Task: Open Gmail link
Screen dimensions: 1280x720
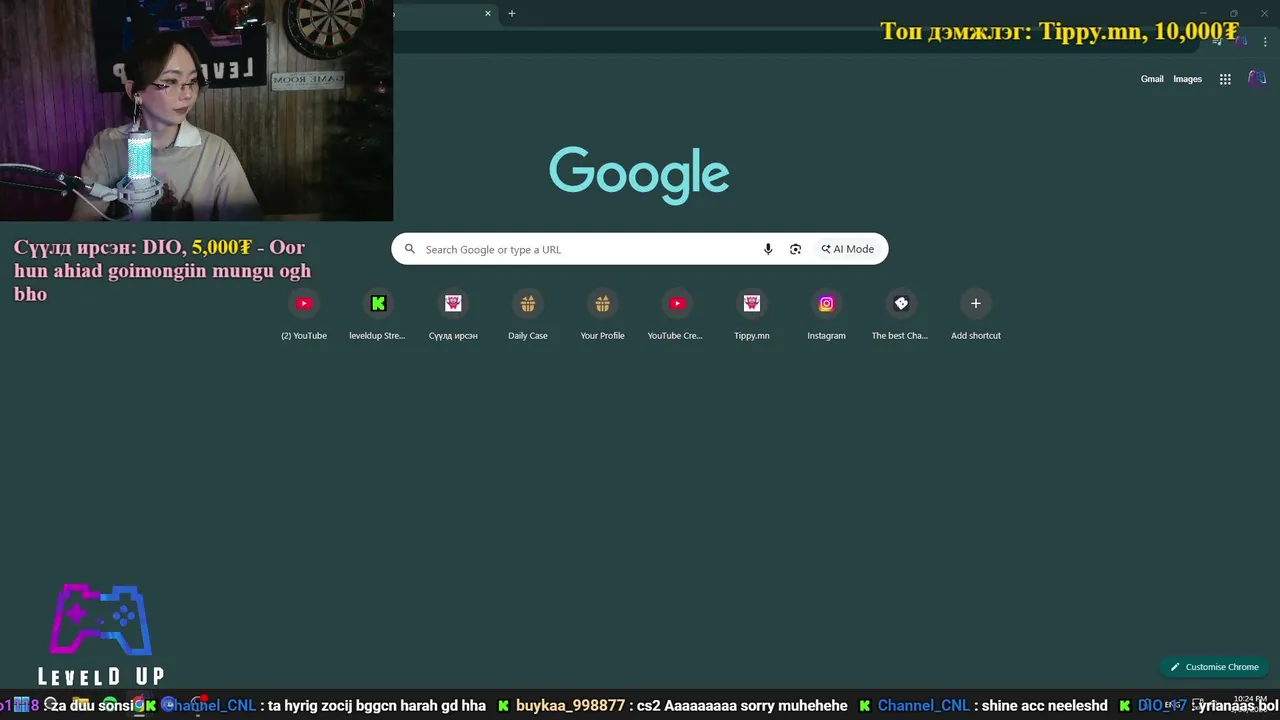Action: [x=1152, y=79]
